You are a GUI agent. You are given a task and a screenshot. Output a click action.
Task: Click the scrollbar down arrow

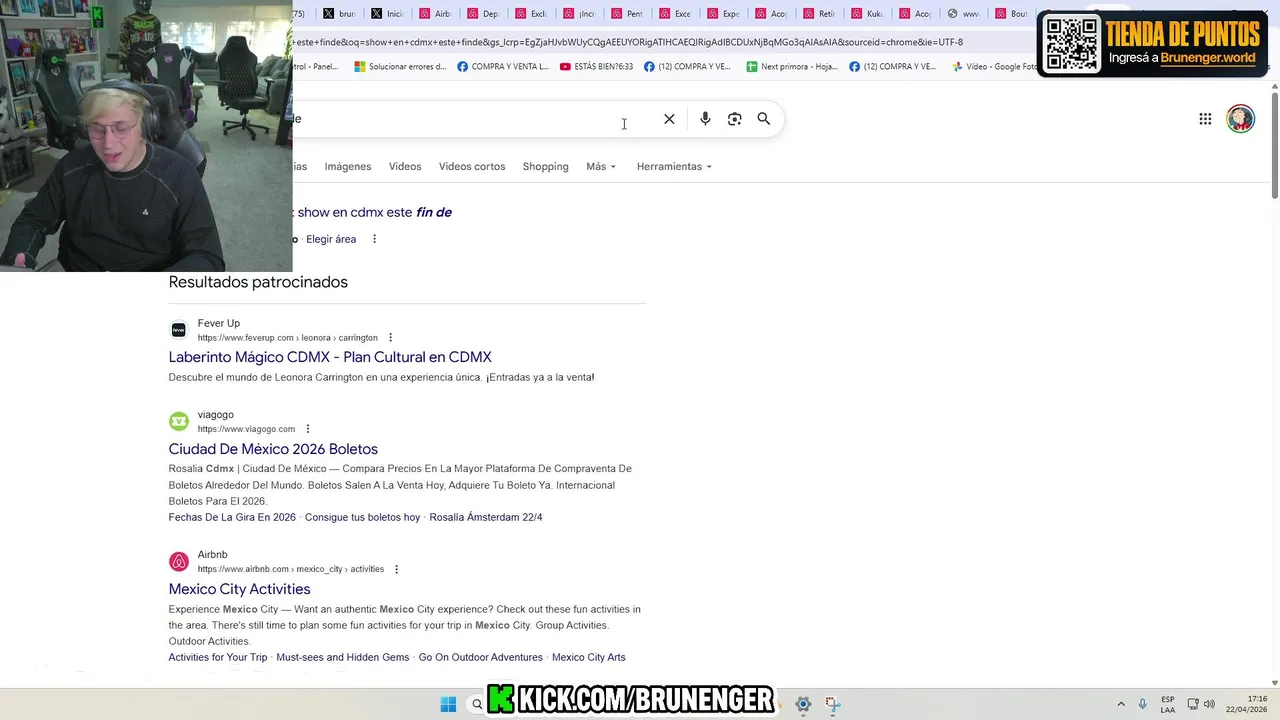pyautogui.click(x=1274, y=681)
